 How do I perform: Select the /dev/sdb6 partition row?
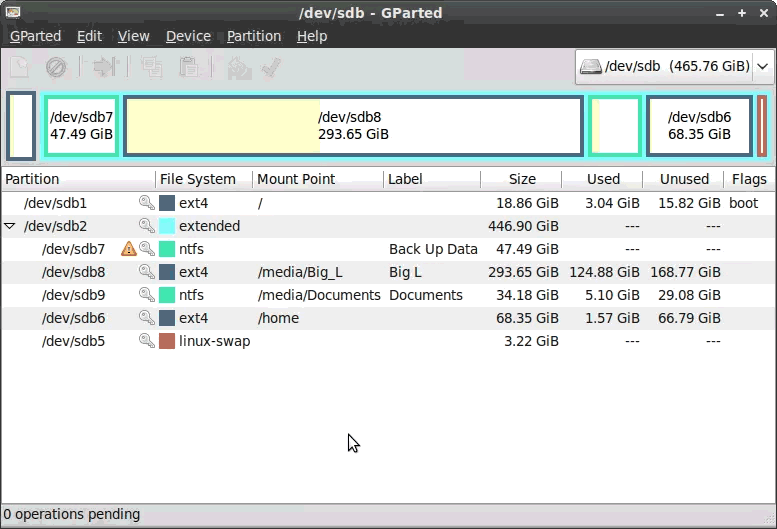(x=388, y=317)
